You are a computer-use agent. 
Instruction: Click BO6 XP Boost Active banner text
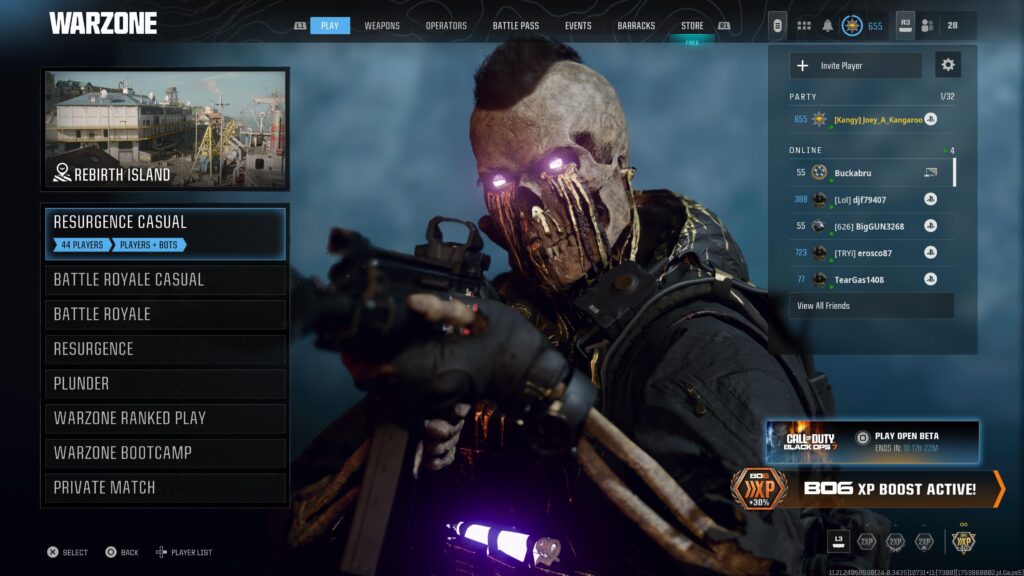click(890, 488)
